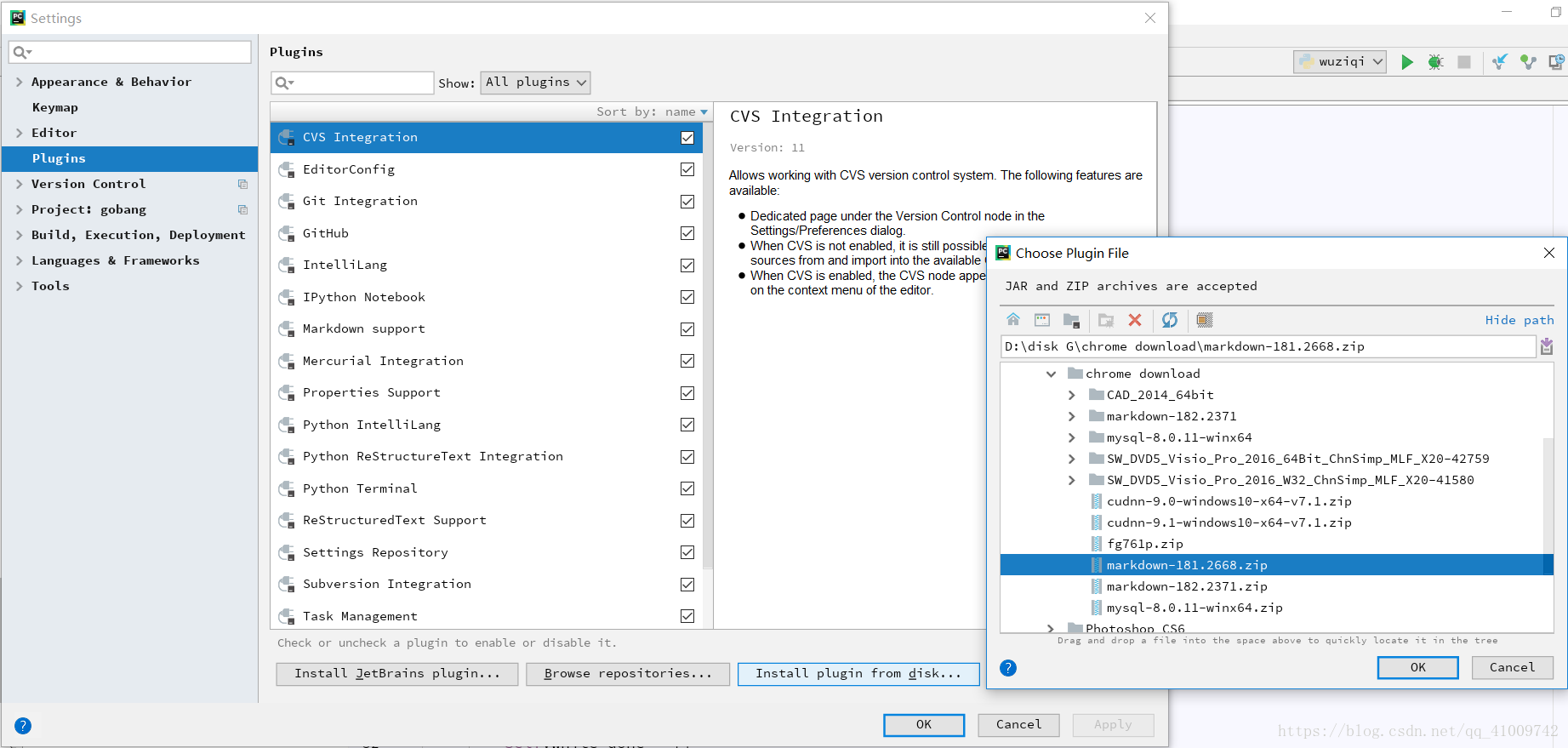Click the GitHub plugin icon
The image size is (1568, 748).
(287, 233)
